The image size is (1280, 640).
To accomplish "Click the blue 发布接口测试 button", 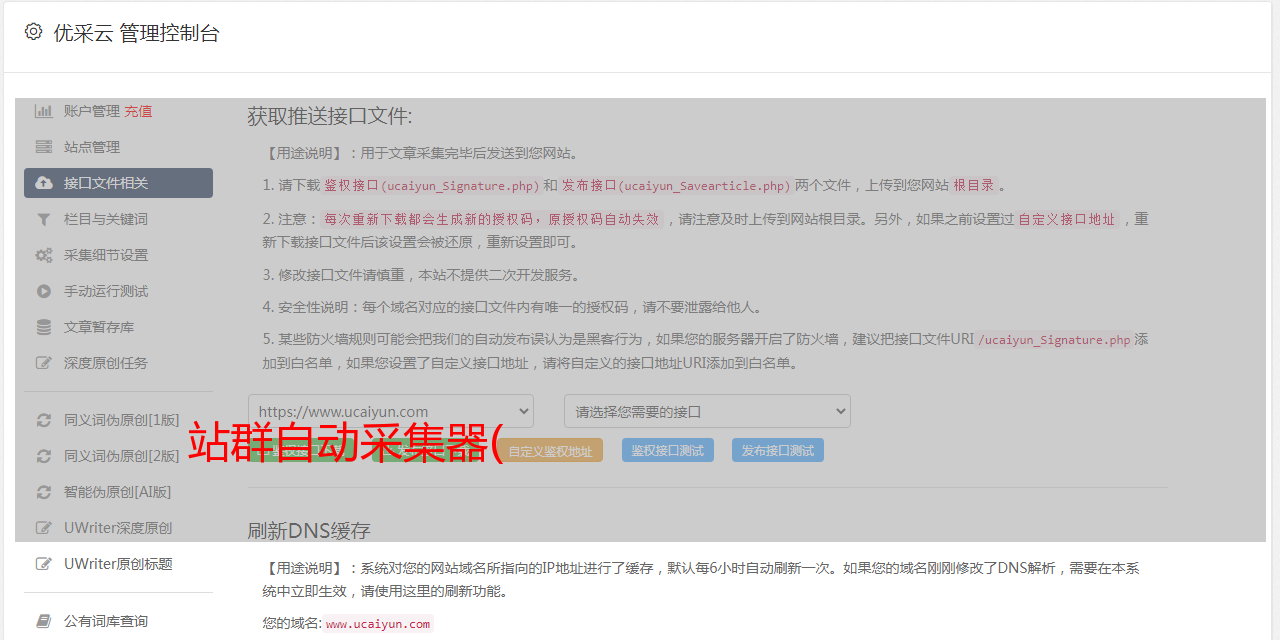I will click(778, 450).
